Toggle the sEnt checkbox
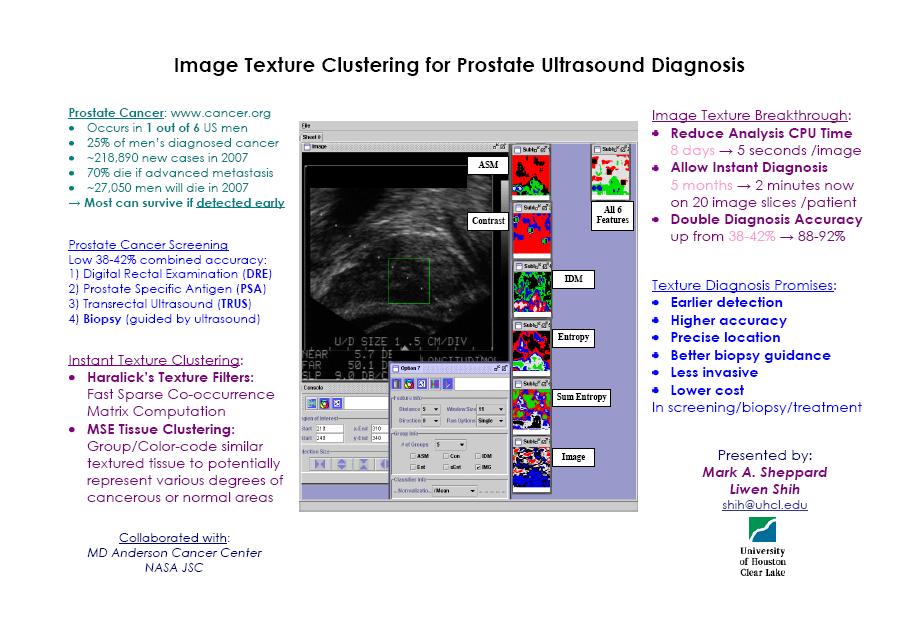This screenshot has width=924, height=640. click(x=446, y=467)
